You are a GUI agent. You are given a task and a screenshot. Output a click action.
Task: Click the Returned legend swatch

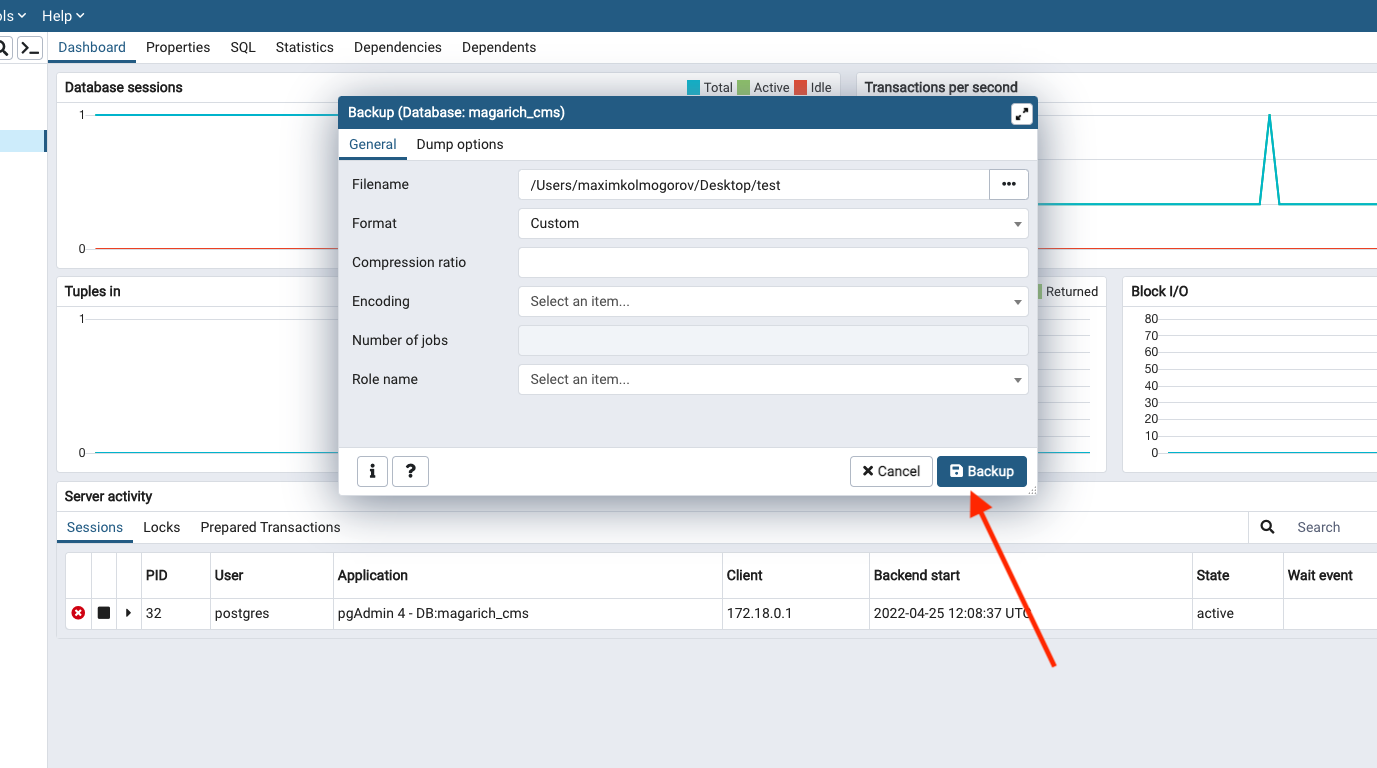pos(1040,291)
